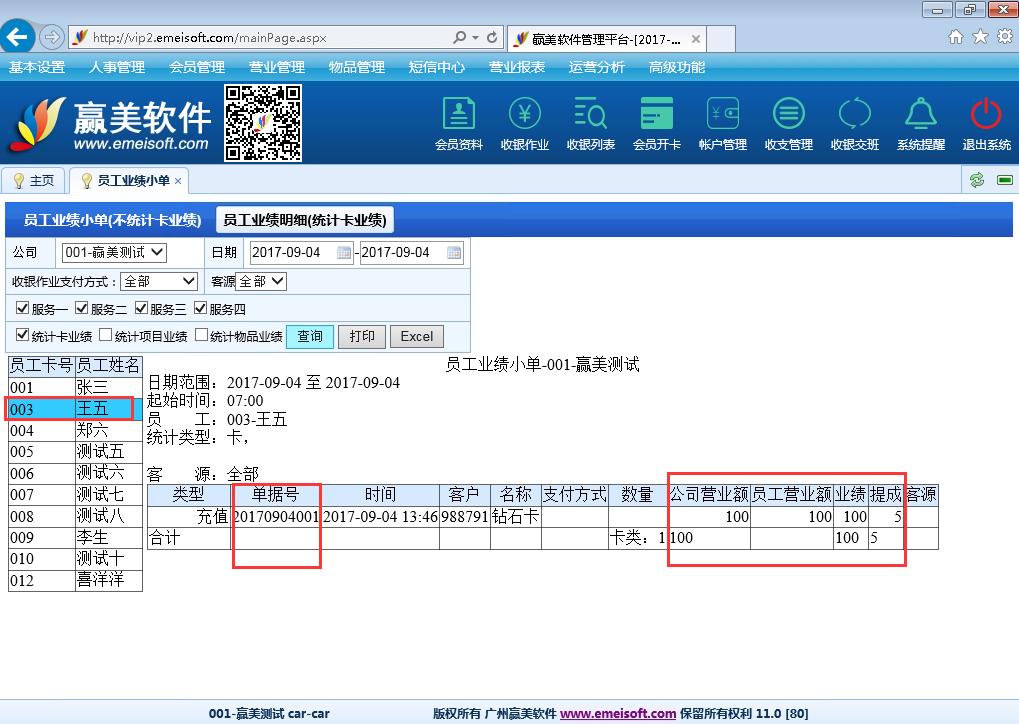Screen dimensions: 1019x724
Task: Uncheck the 服务一 checkbox
Action: (x=22, y=309)
